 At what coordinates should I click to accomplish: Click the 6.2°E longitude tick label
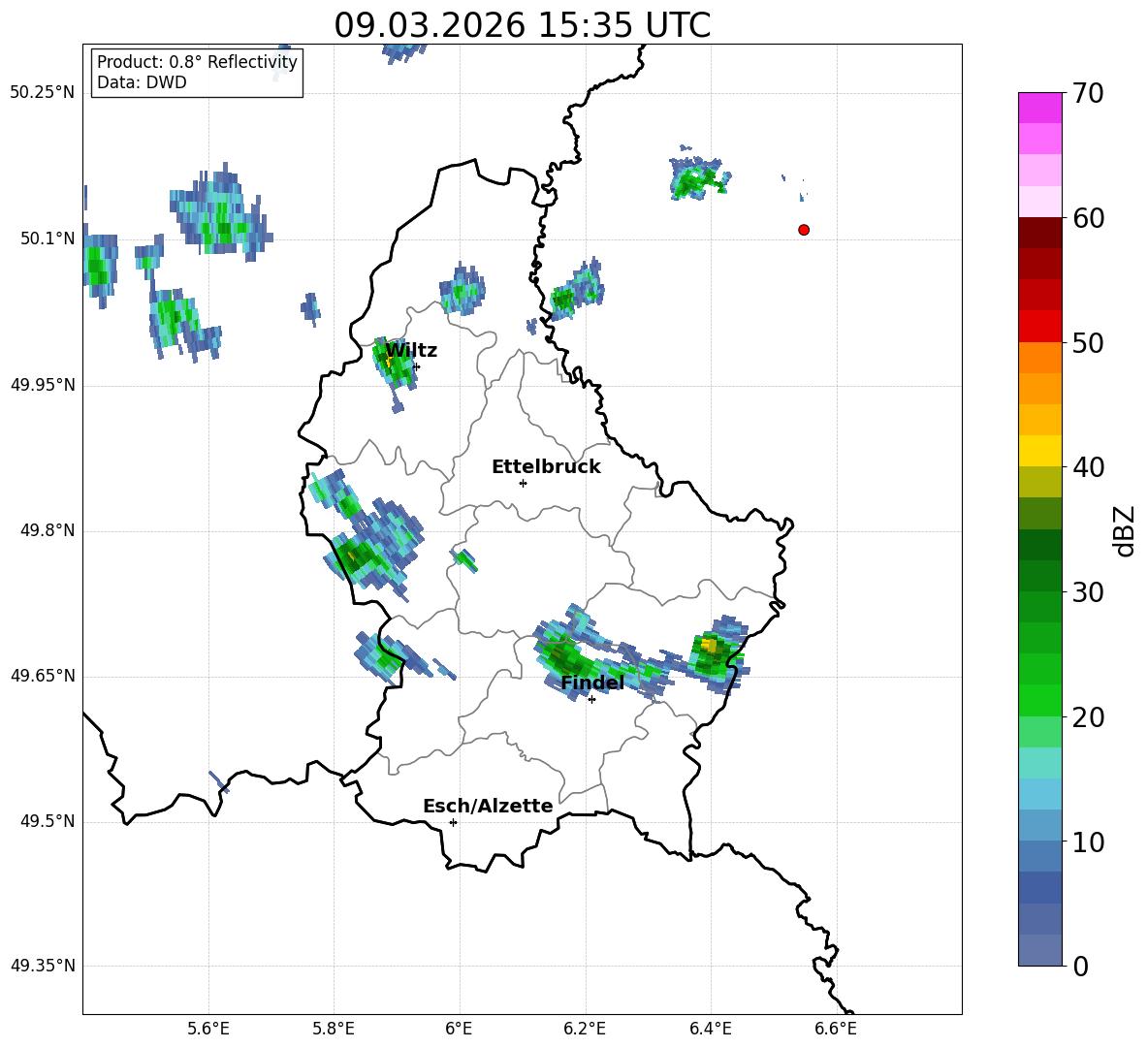(586, 1027)
